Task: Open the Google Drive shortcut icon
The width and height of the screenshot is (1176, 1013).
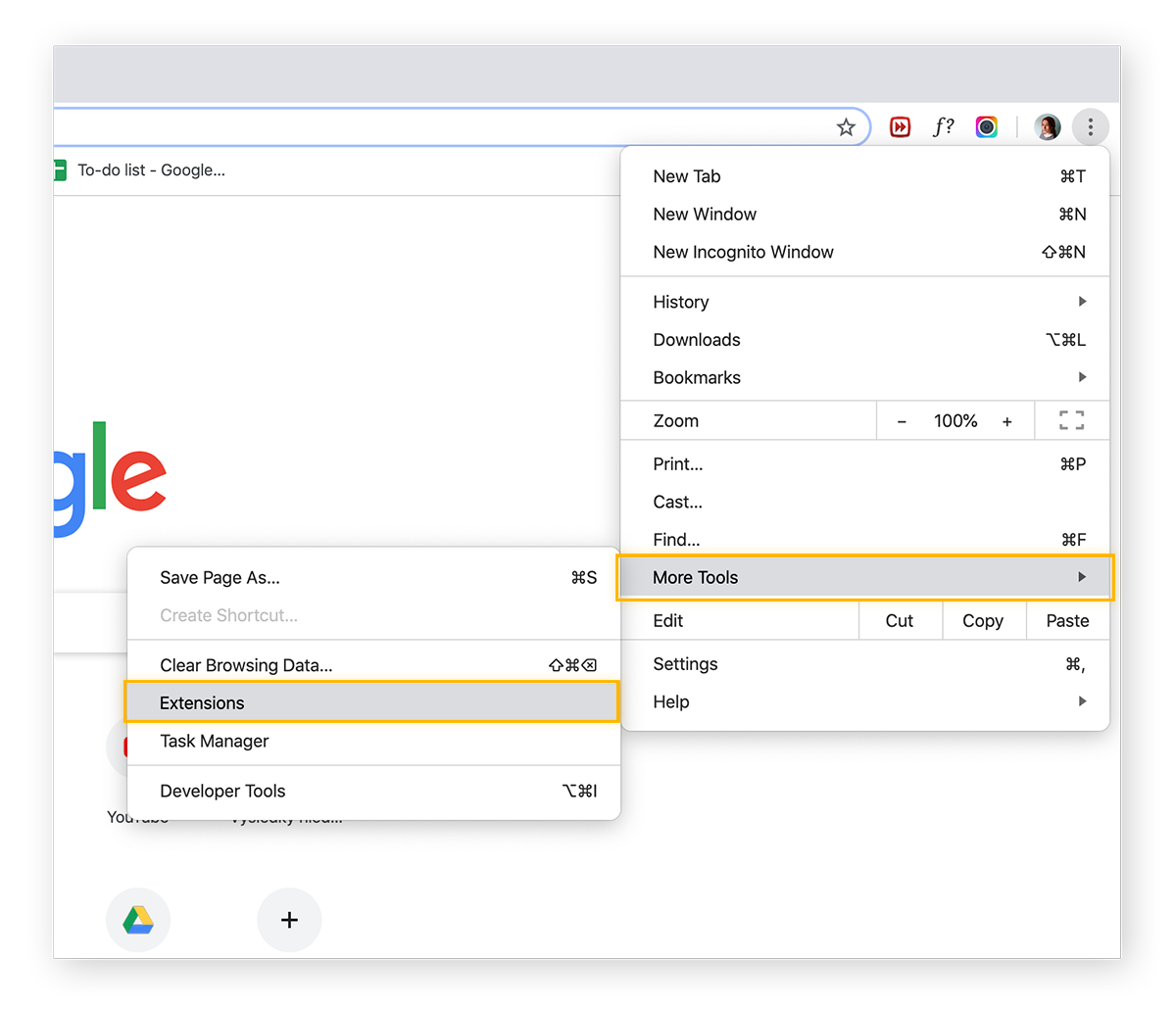Action: 138,919
